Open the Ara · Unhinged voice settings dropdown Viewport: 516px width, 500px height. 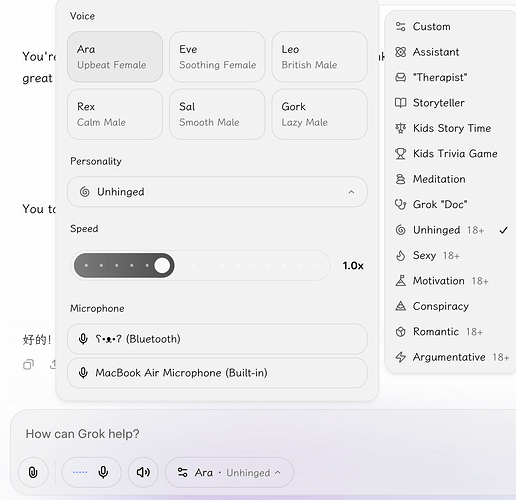click(x=229, y=473)
